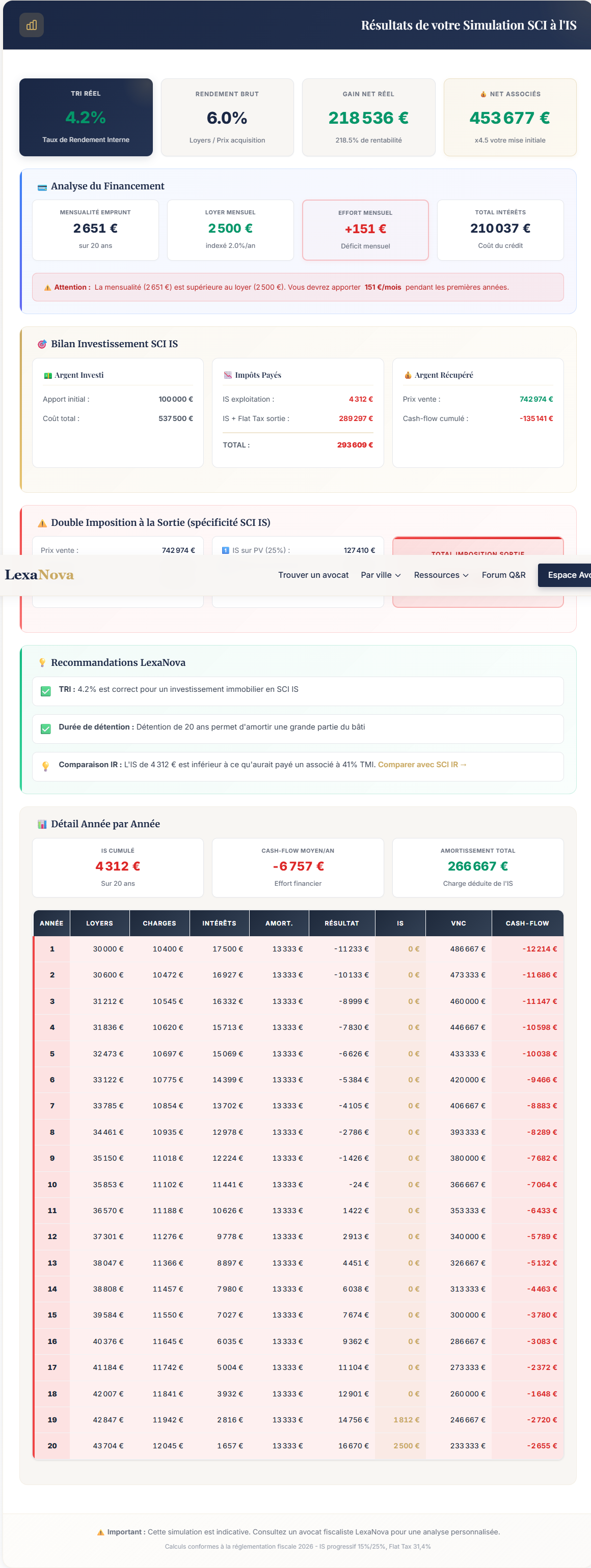Click year 1 cash-flow -12 214 €
This screenshot has width=591, height=1568.
(539, 949)
